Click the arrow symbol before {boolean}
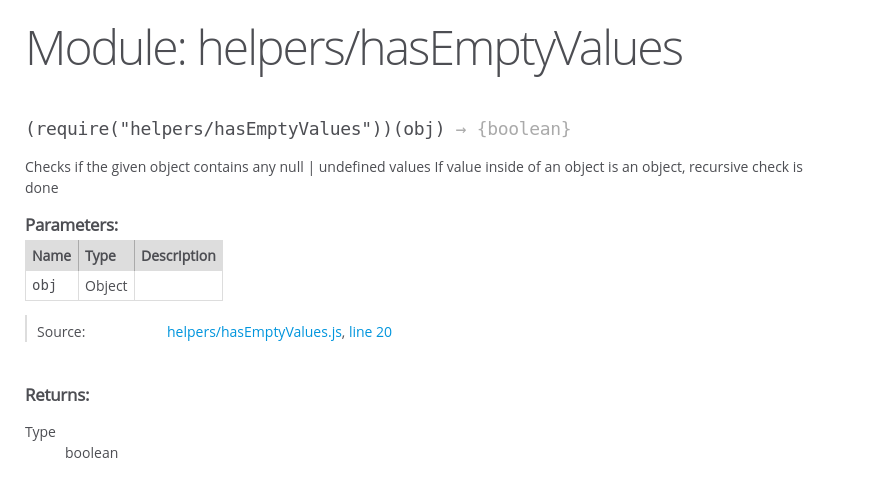The width and height of the screenshot is (874, 500). coord(461,130)
